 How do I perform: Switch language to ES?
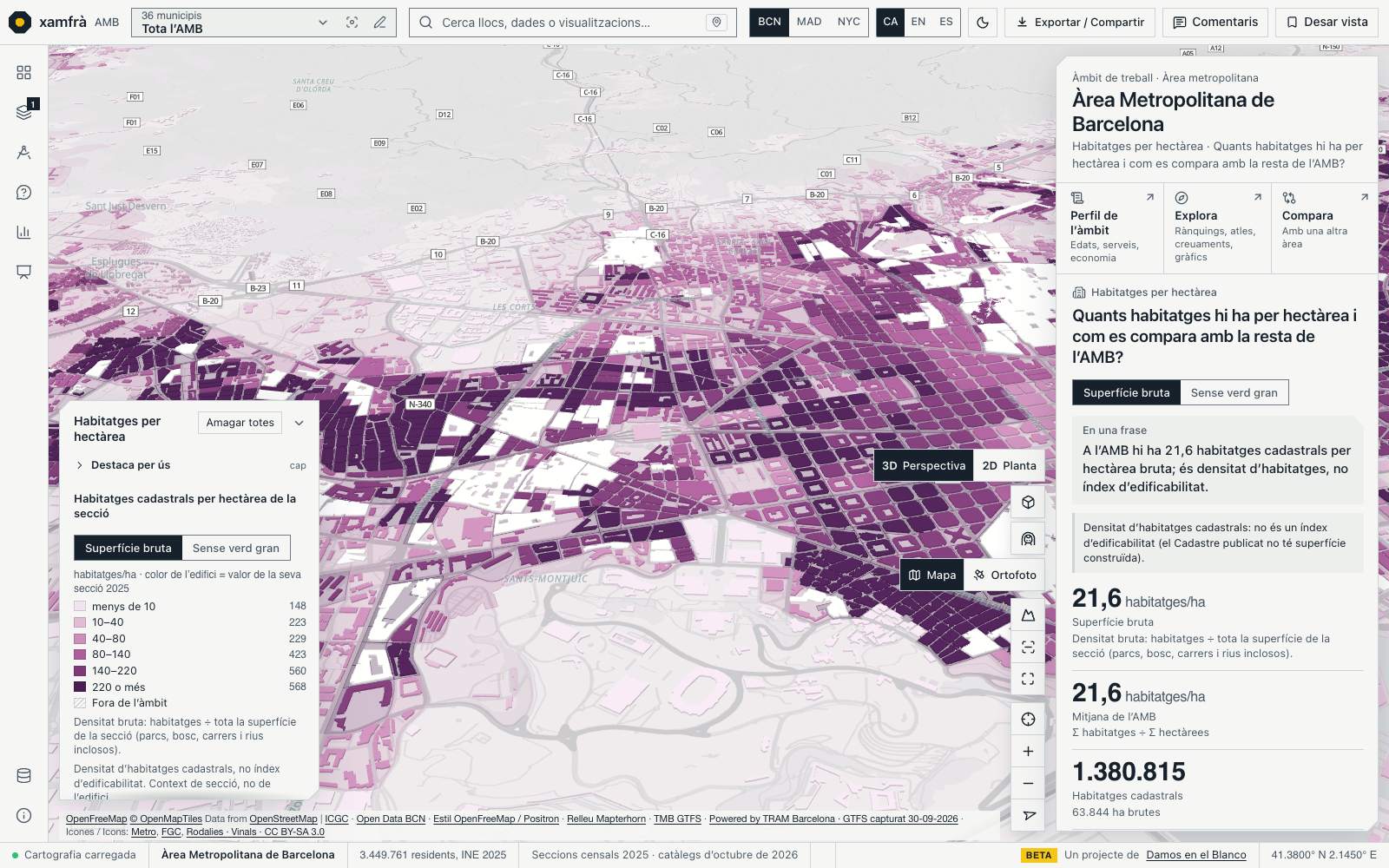coord(946,23)
